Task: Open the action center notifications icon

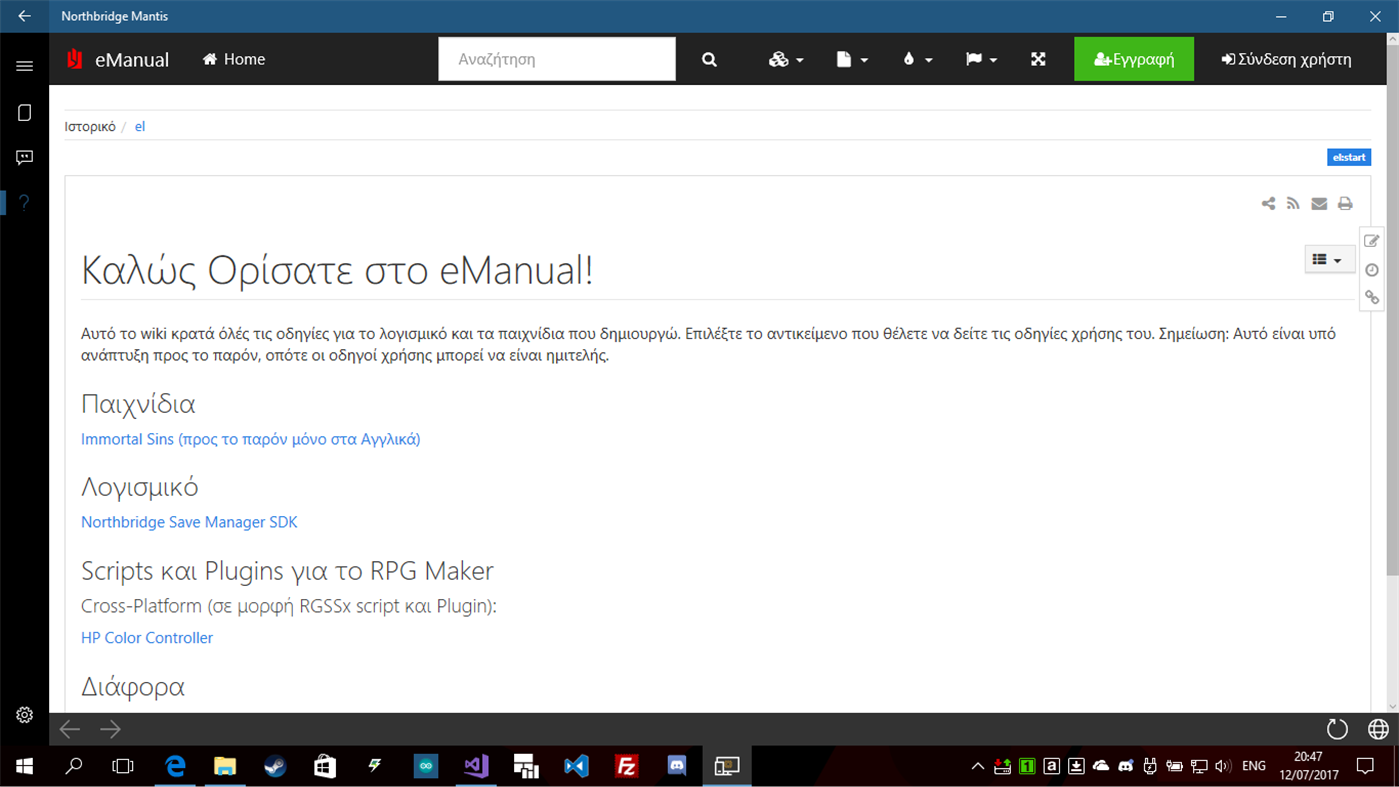Action: coord(1365,767)
